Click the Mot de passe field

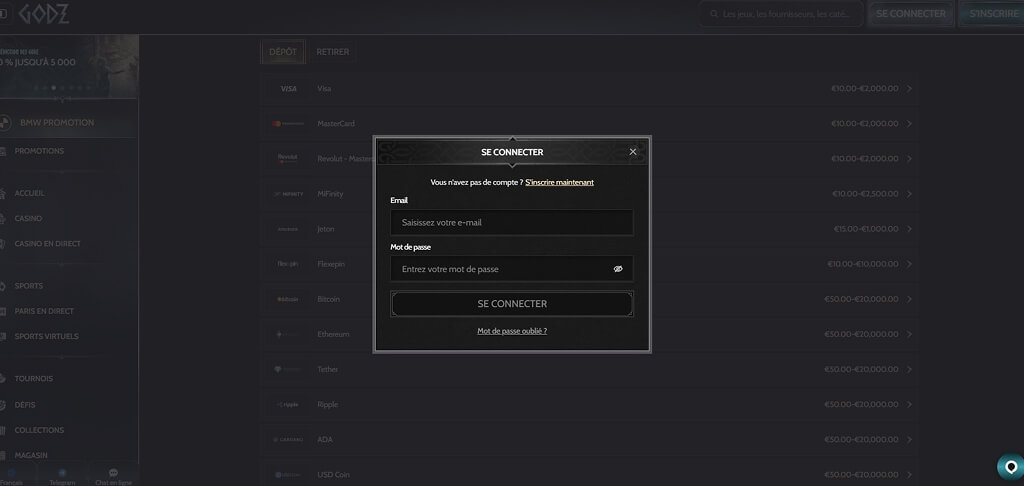[x=511, y=268]
